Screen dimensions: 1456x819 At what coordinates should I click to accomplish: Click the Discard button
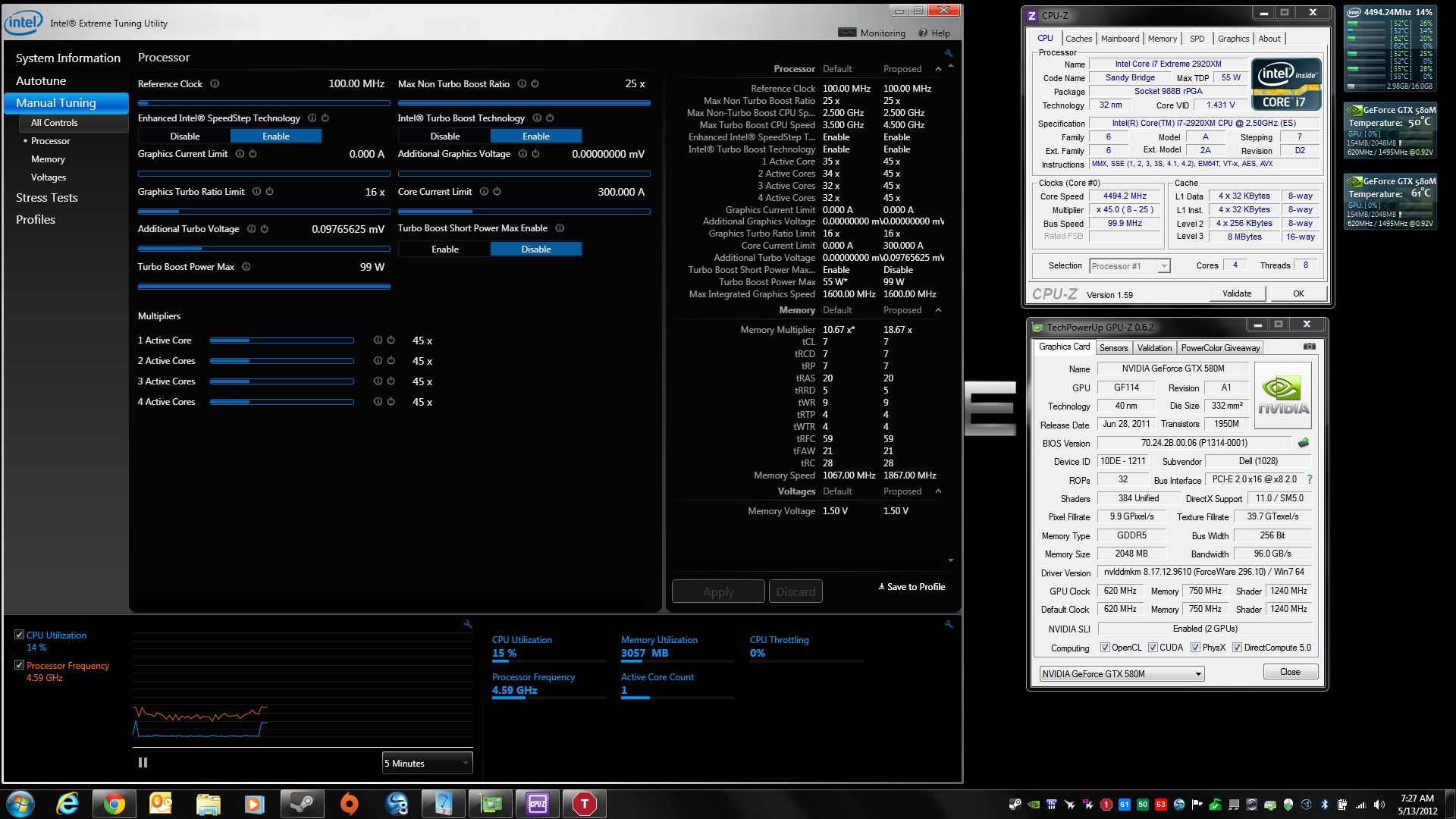click(795, 591)
